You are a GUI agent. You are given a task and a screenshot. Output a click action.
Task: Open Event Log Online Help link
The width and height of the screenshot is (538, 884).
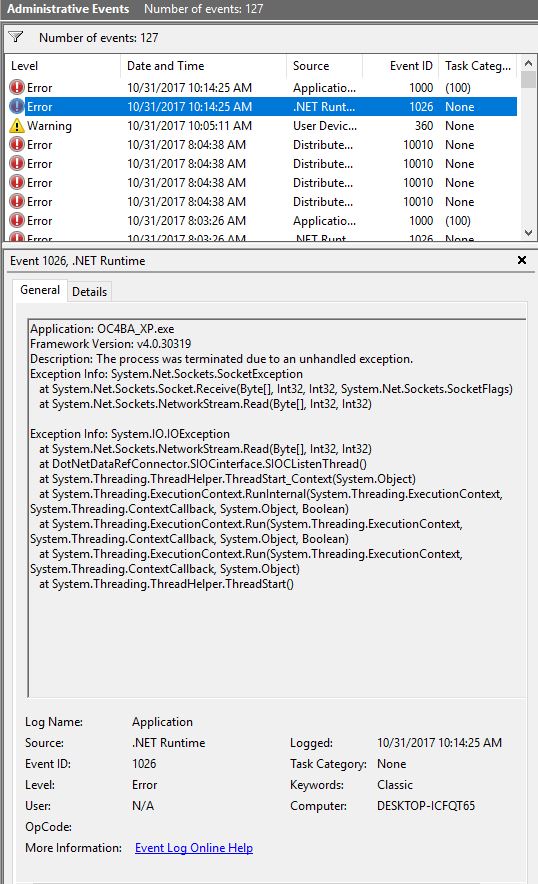pyautogui.click(x=193, y=848)
